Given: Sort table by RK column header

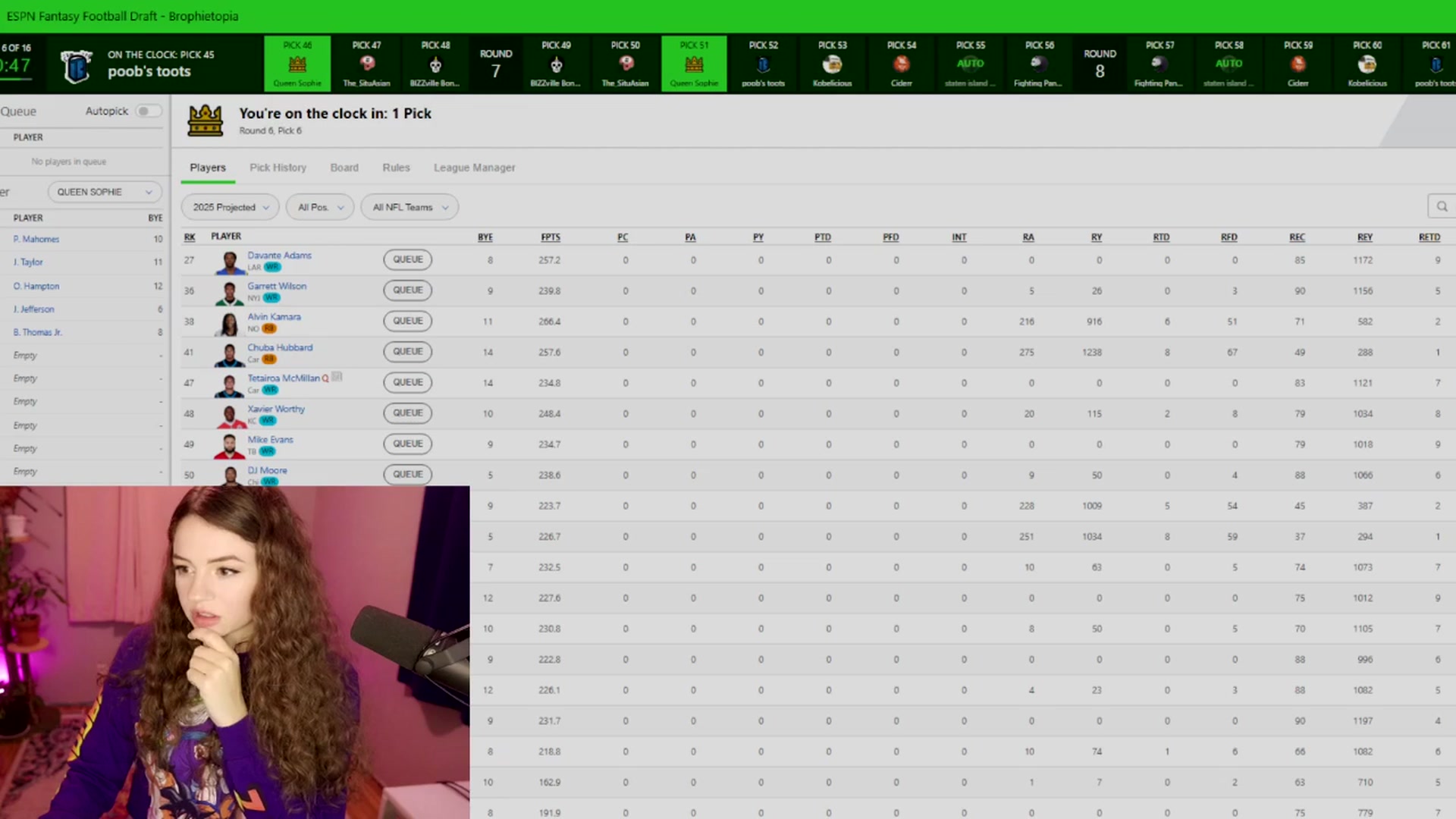Looking at the screenshot, I should (x=190, y=237).
